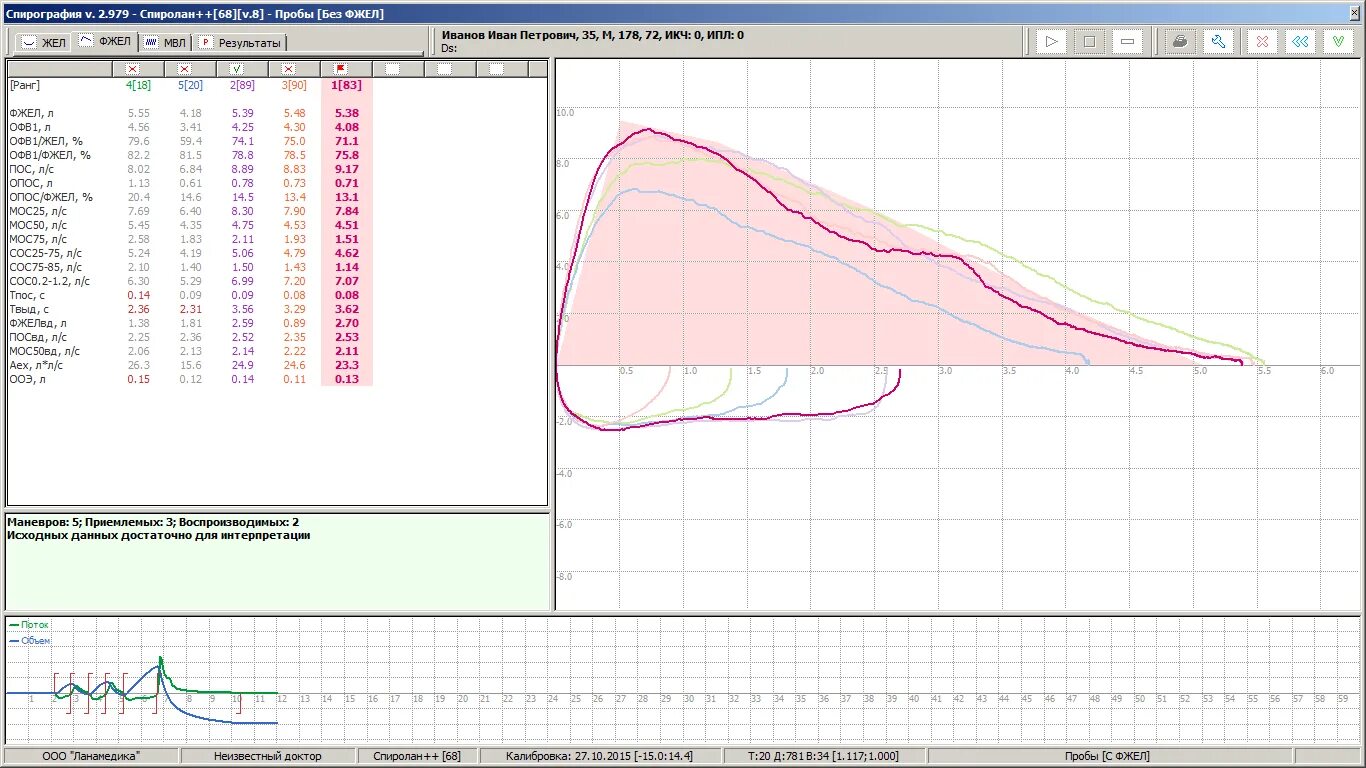Click the Aex, л*л/с row label
The height and width of the screenshot is (768, 1366).
click(x=36, y=365)
